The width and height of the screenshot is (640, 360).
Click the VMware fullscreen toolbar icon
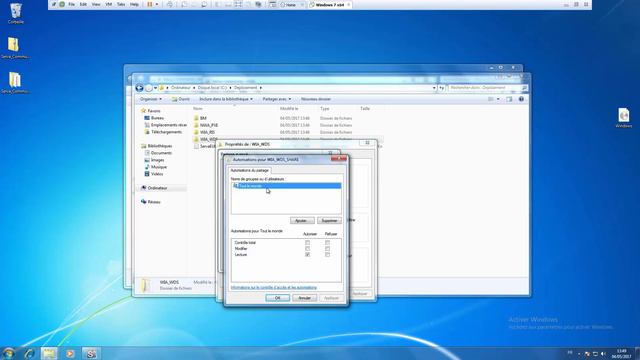(x=238, y=4)
